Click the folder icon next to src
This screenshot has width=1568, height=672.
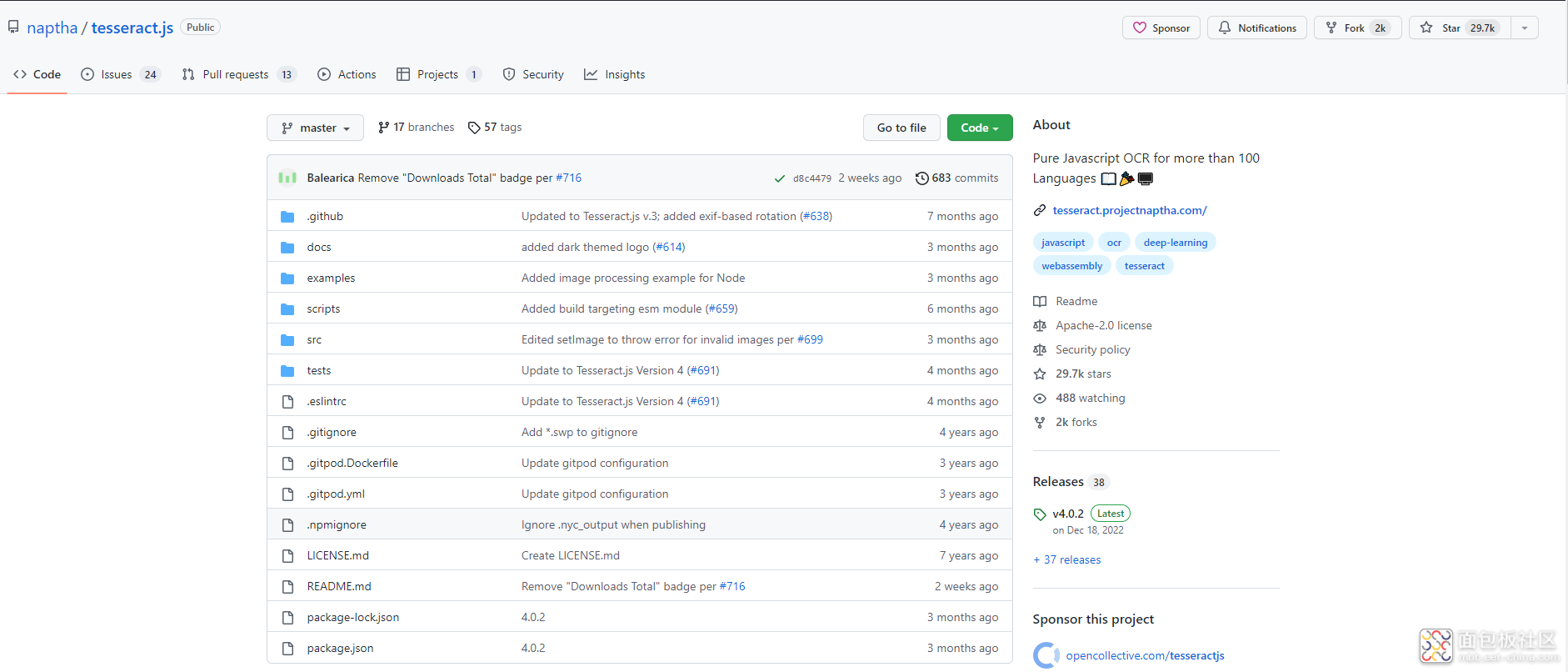point(287,339)
